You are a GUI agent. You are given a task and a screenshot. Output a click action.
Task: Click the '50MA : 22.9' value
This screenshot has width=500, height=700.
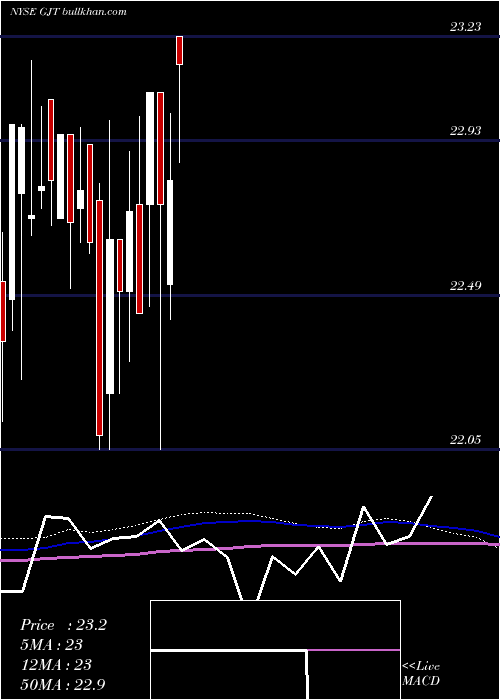click(63, 684)
